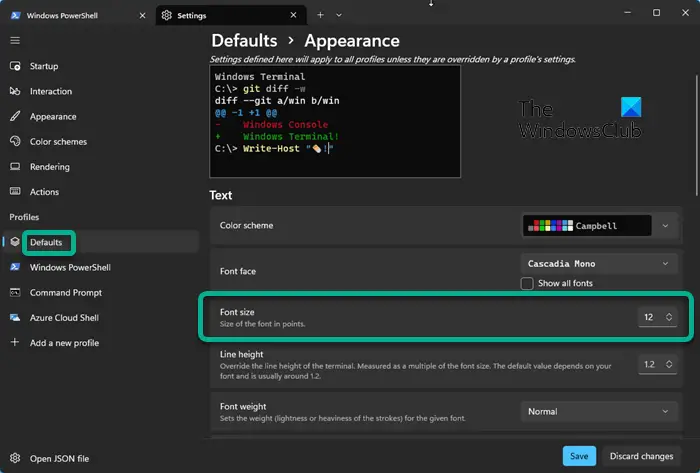Click the Actions keyboard icon
Viewport: 700px width, 473px height.
[x=15, y=191]
